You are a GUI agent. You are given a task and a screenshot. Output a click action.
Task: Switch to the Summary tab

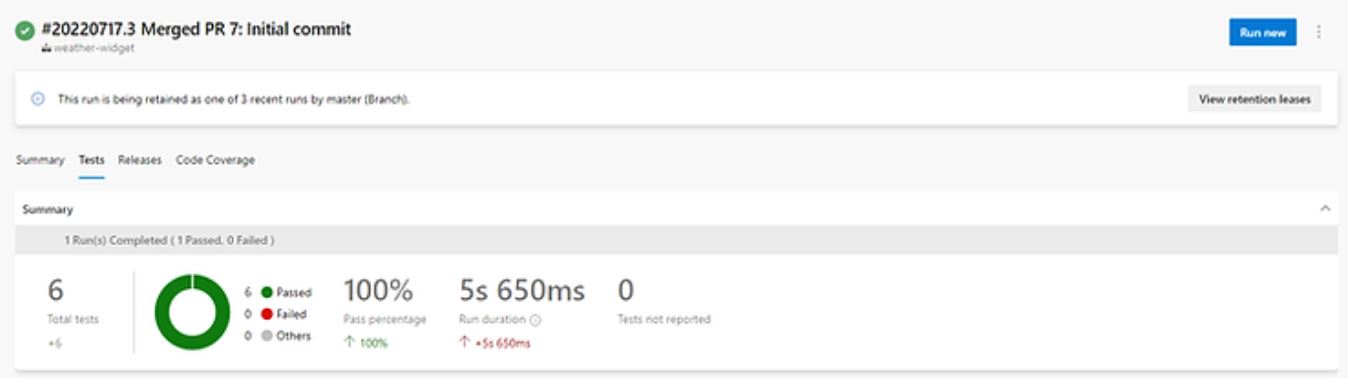click(x=40, y=160)
